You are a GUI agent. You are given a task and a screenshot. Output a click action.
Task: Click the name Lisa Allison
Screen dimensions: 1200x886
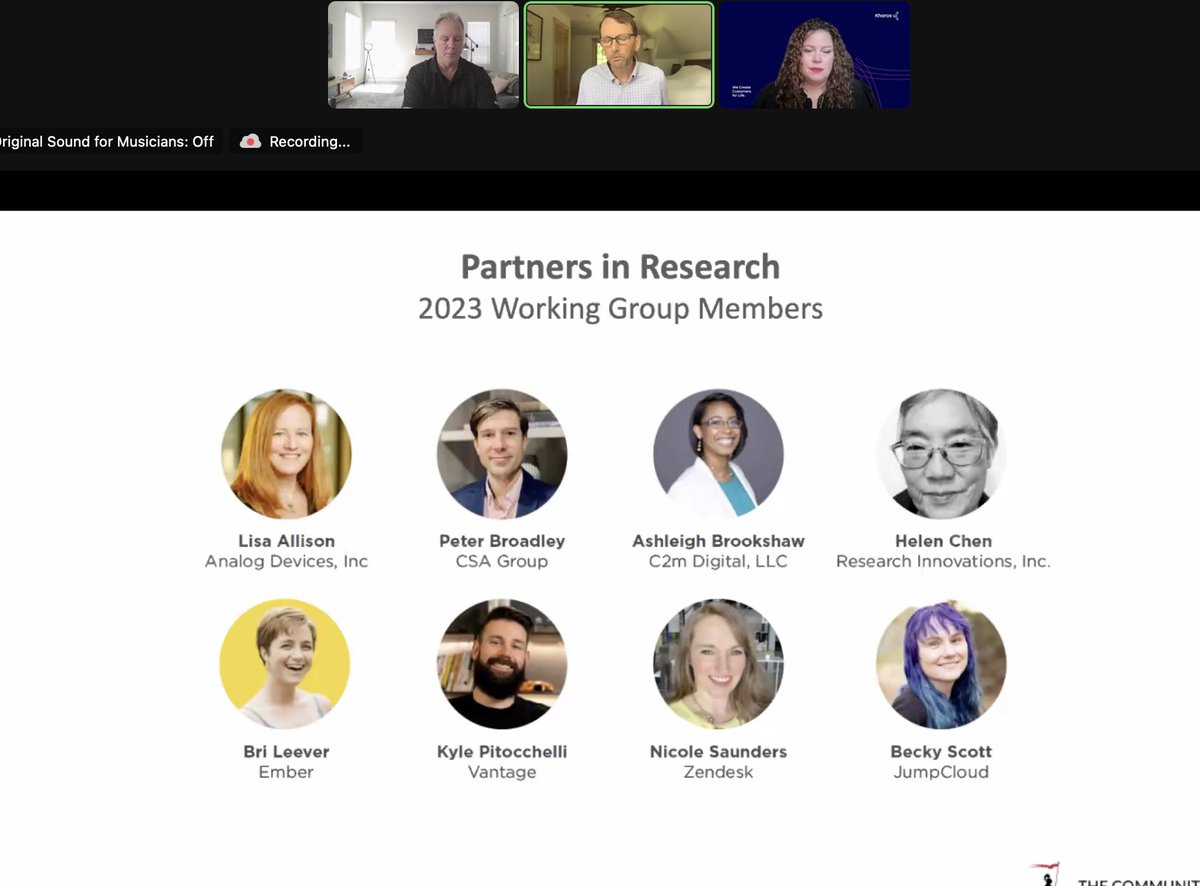[286, 541]
